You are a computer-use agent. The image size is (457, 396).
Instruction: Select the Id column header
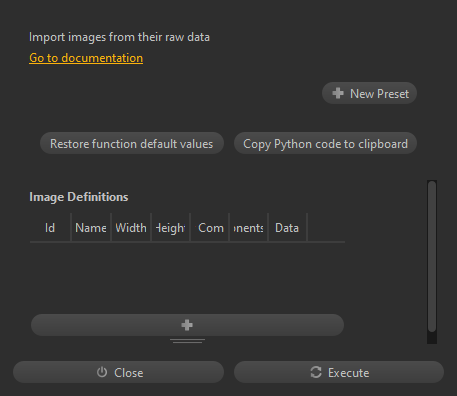50,228
